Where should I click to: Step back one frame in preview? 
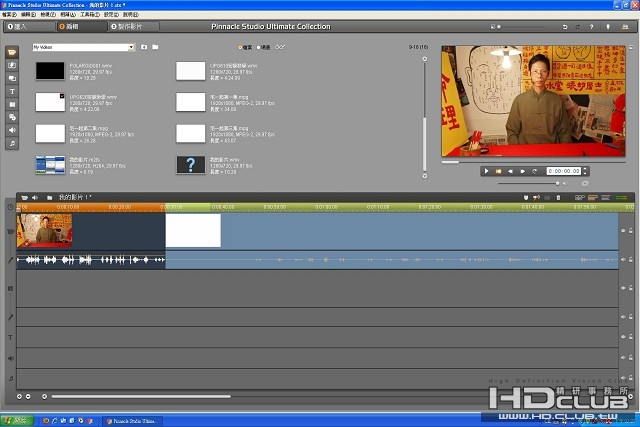pos(510,171)
